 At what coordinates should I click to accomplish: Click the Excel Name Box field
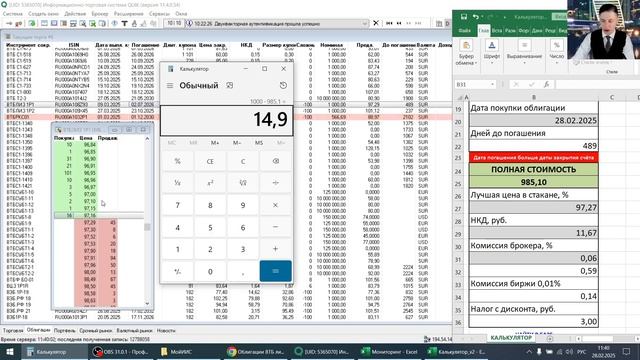click(x=472, y=84)
